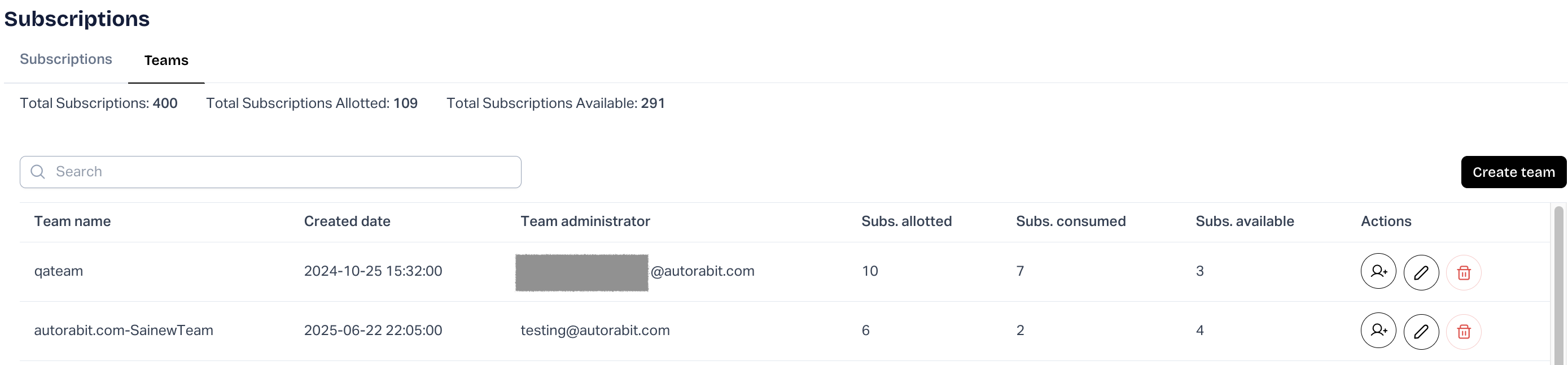Add a user to autorabit.com-SainewTeam
Image resolution: width=1568 pixels, height=365 pixels.
click(1378, 331)
